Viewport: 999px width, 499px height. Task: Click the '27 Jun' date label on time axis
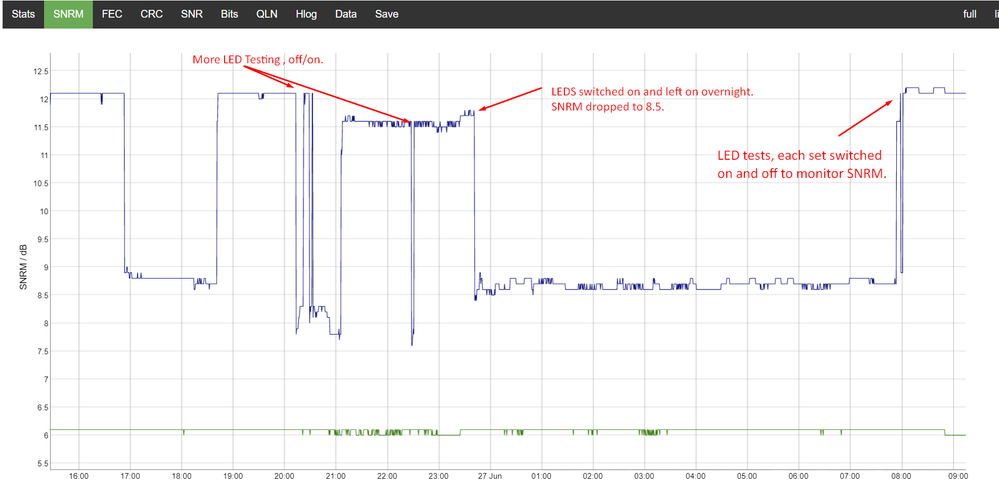[x=490, y=476]
